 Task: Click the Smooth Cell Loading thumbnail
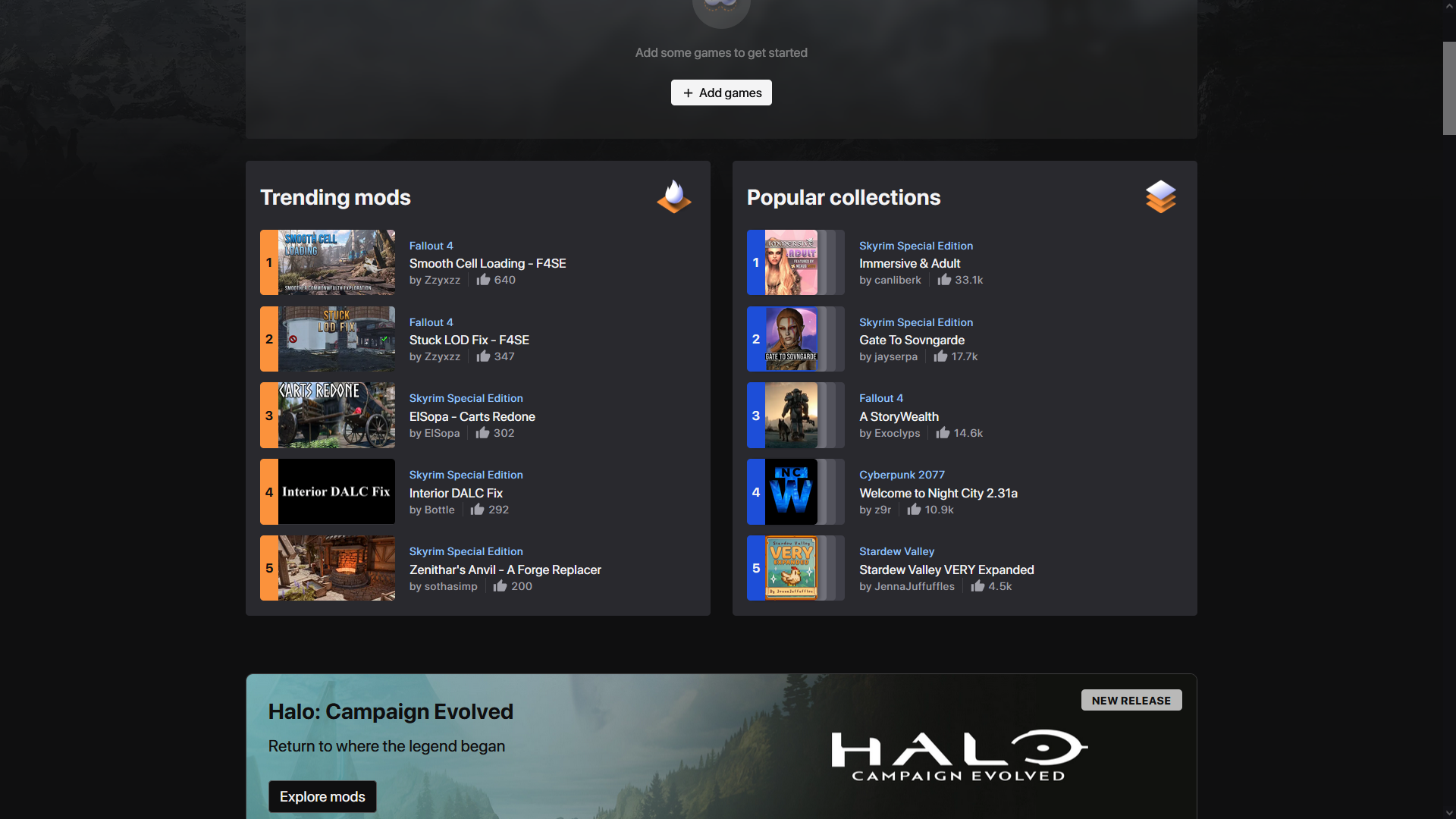(337, 262)
